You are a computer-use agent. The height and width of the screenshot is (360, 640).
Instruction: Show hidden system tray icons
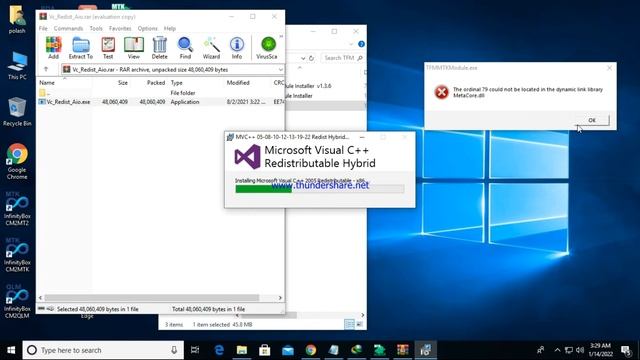point(557,350)
